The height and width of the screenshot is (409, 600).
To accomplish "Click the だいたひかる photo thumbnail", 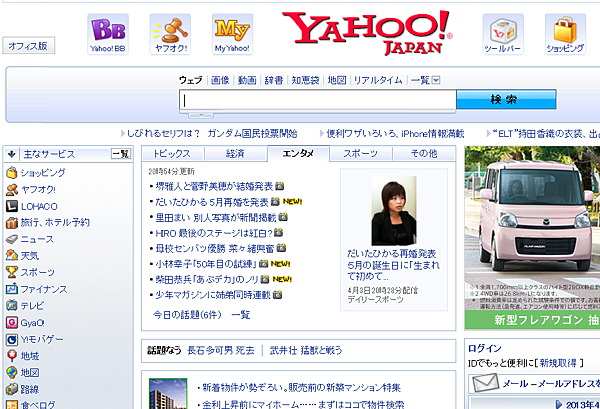I will (x=394, y=211).
